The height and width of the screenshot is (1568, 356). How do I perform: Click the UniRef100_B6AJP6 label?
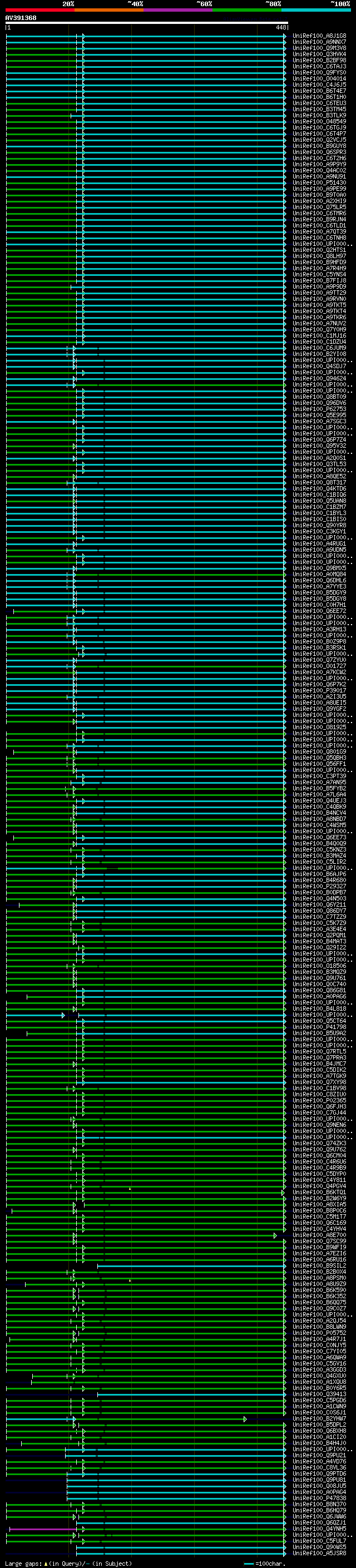(x=319, y=874)
